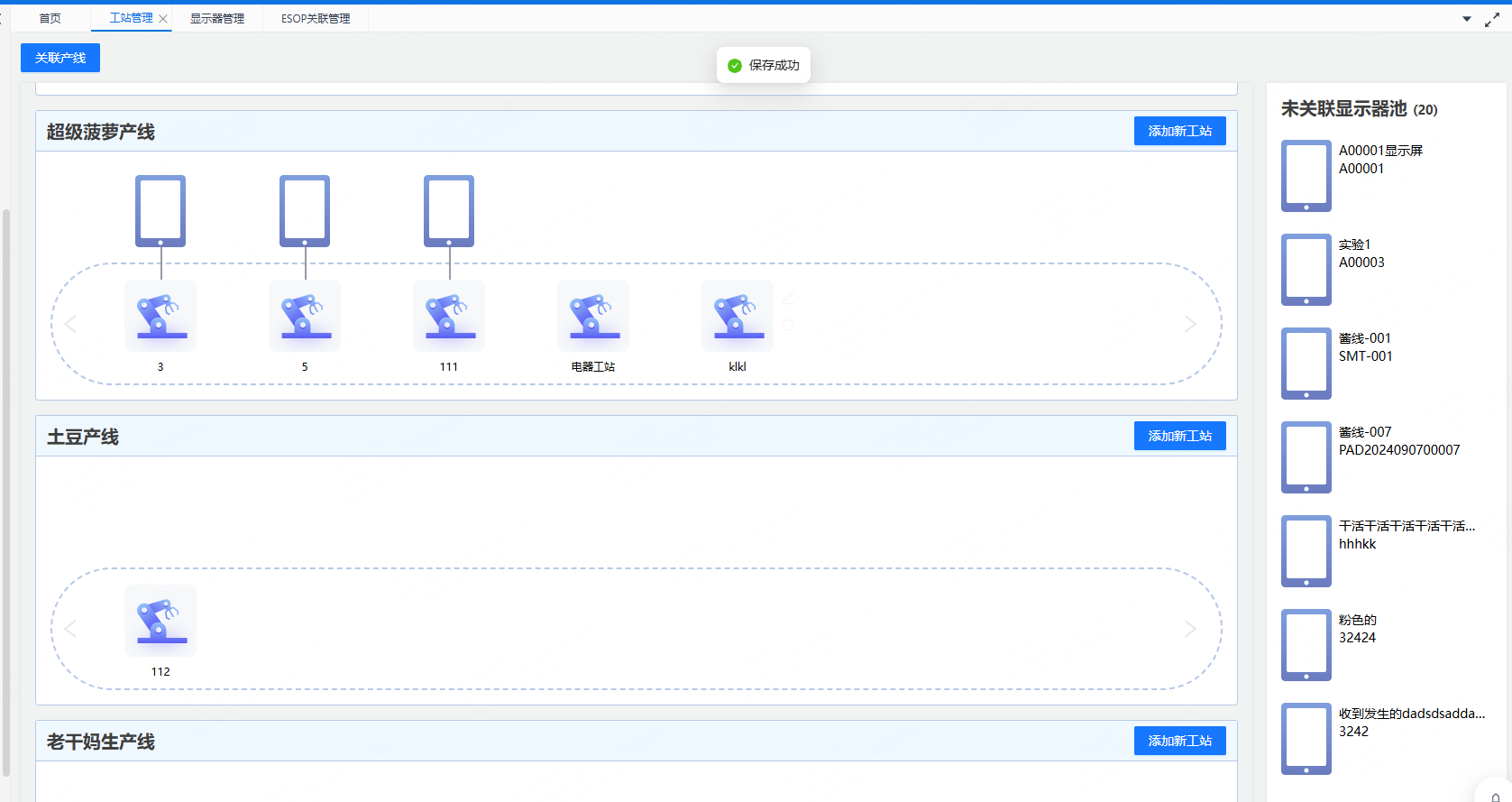Viewport: 1512px width, 802px height.
Task: Click the delete trash icon beside klkl station
Action: point(788,324)
